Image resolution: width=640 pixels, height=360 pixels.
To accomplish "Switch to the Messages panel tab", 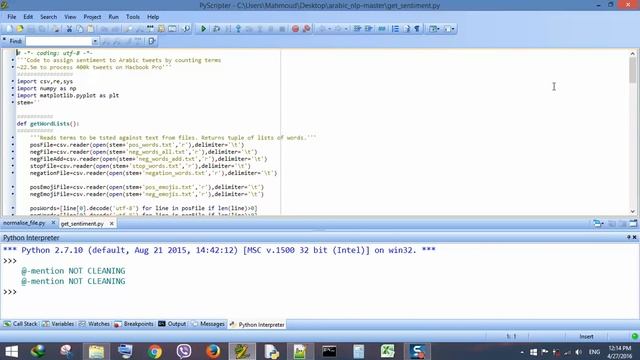I will tap(208, 324).
